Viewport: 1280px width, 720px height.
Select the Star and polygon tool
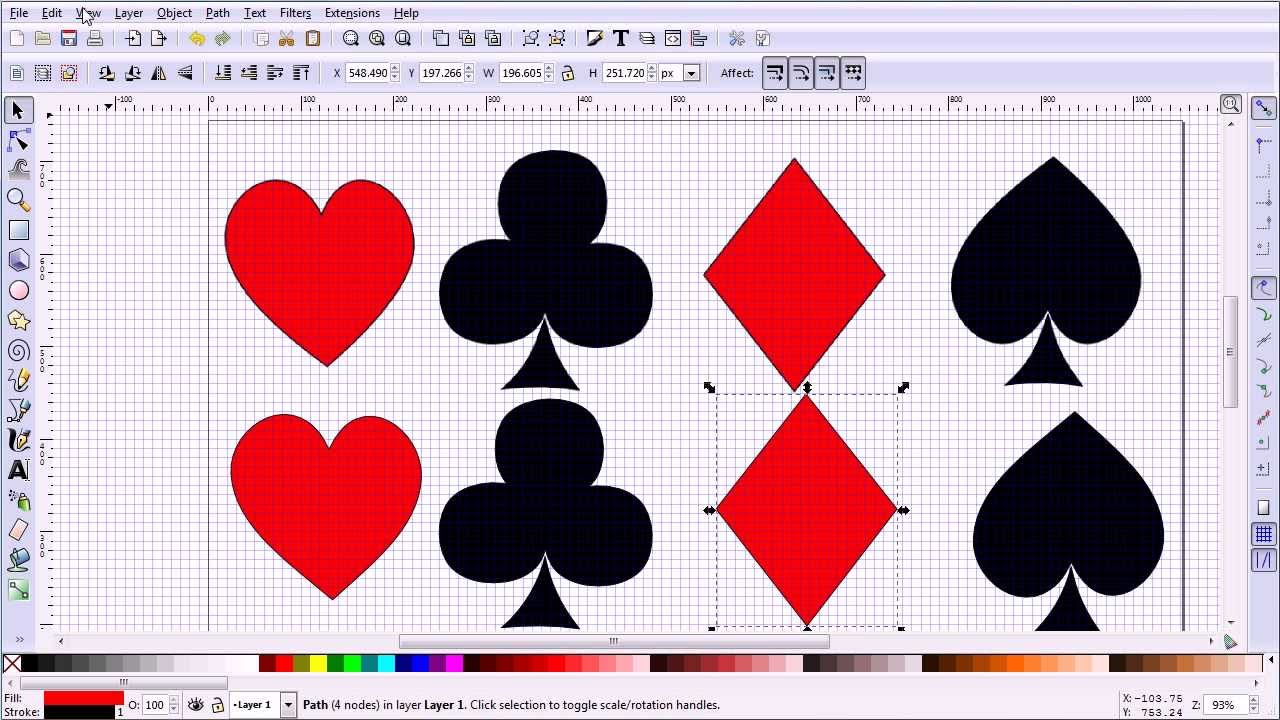(18, 320)
